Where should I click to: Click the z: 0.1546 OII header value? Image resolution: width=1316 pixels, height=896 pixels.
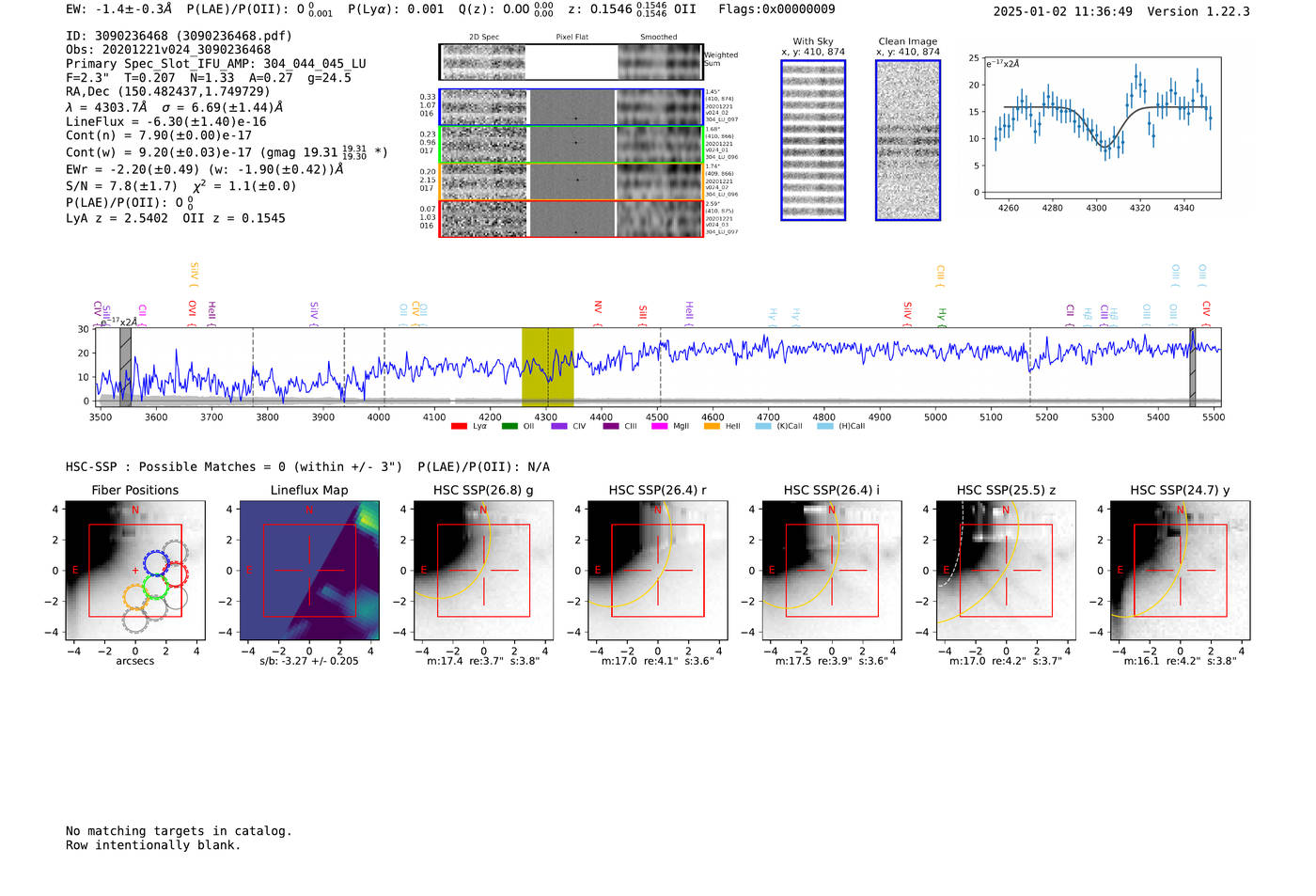coord(632,9)
